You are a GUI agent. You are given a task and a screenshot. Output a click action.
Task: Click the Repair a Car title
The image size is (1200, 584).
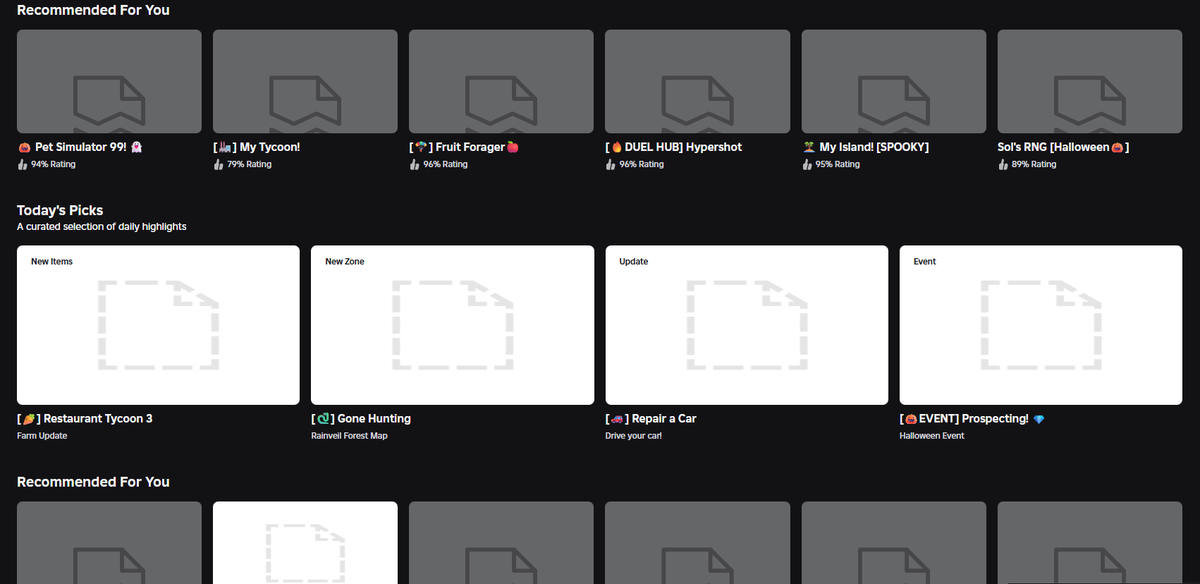pos(651,419)
